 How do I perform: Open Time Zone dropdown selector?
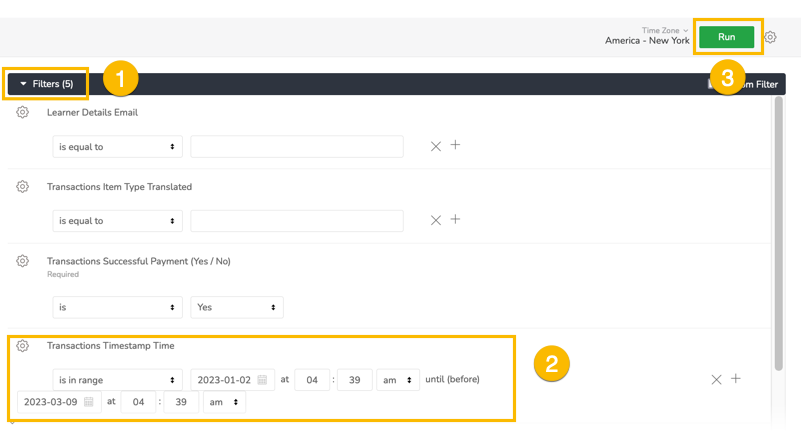(x=665, y=30)
